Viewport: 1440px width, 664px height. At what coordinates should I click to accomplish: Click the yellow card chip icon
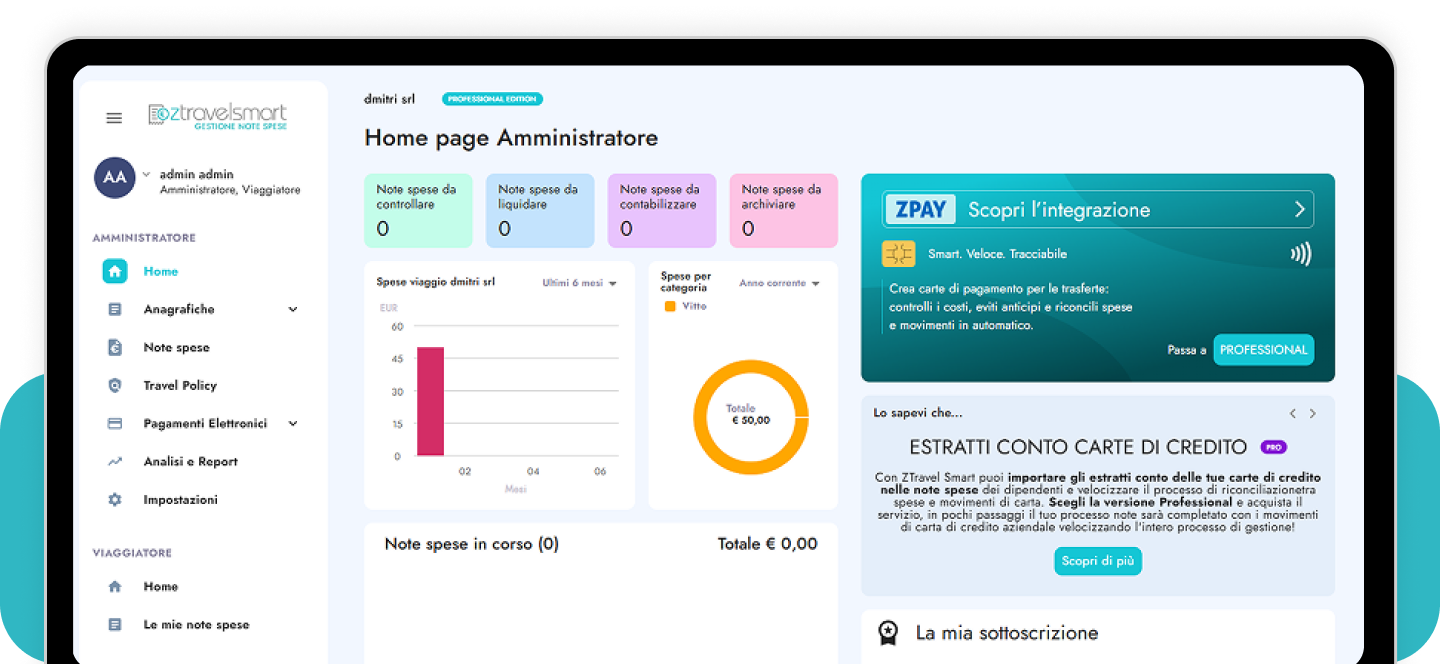(x=898, y=254)
